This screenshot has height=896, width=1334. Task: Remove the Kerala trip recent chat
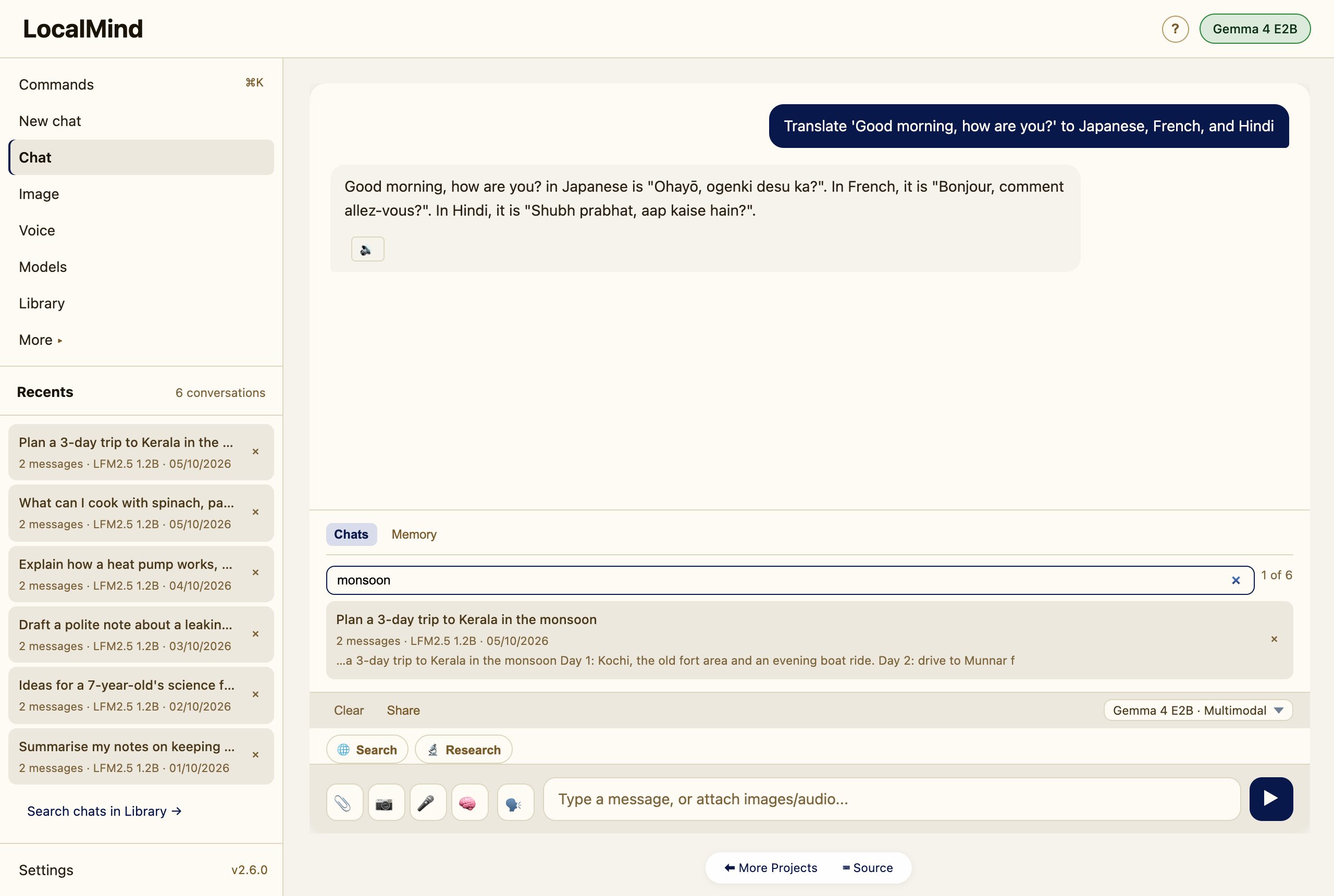pos(255,452)
